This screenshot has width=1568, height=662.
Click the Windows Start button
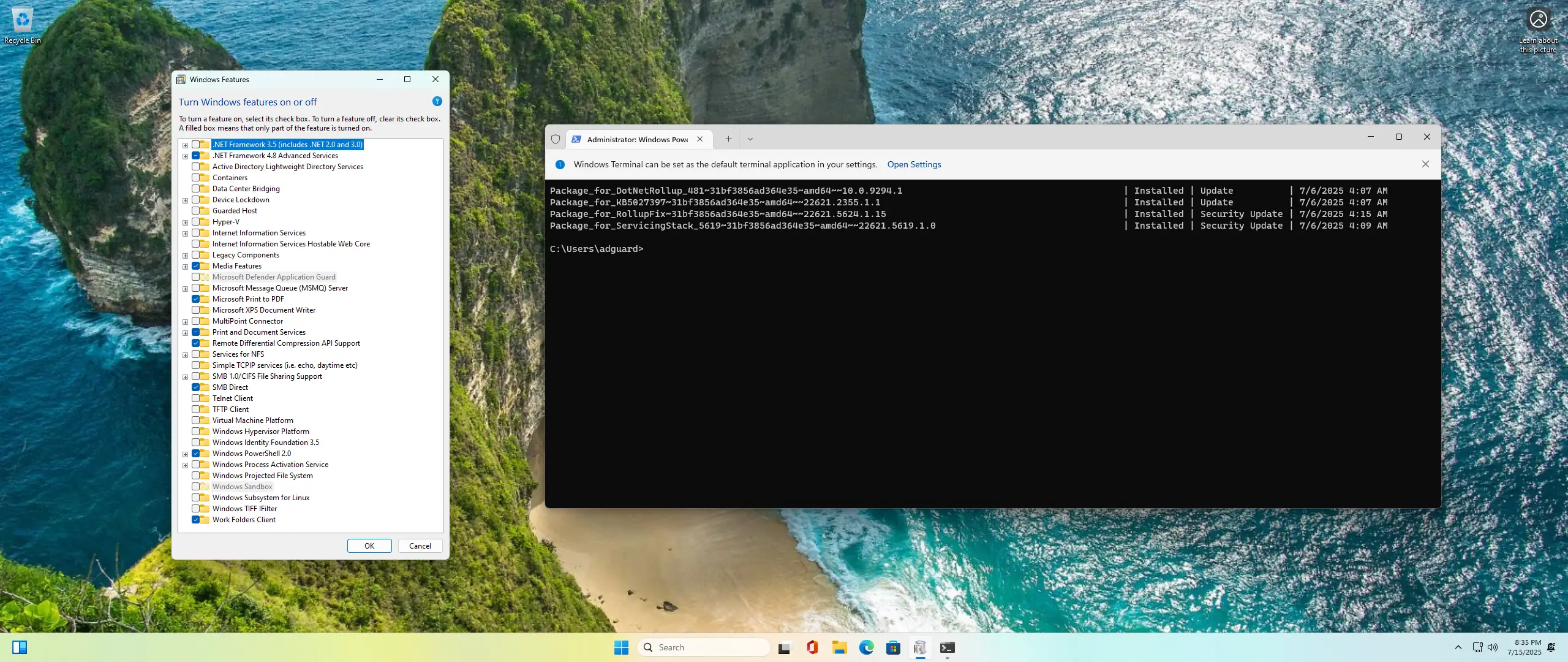point(621,647)
